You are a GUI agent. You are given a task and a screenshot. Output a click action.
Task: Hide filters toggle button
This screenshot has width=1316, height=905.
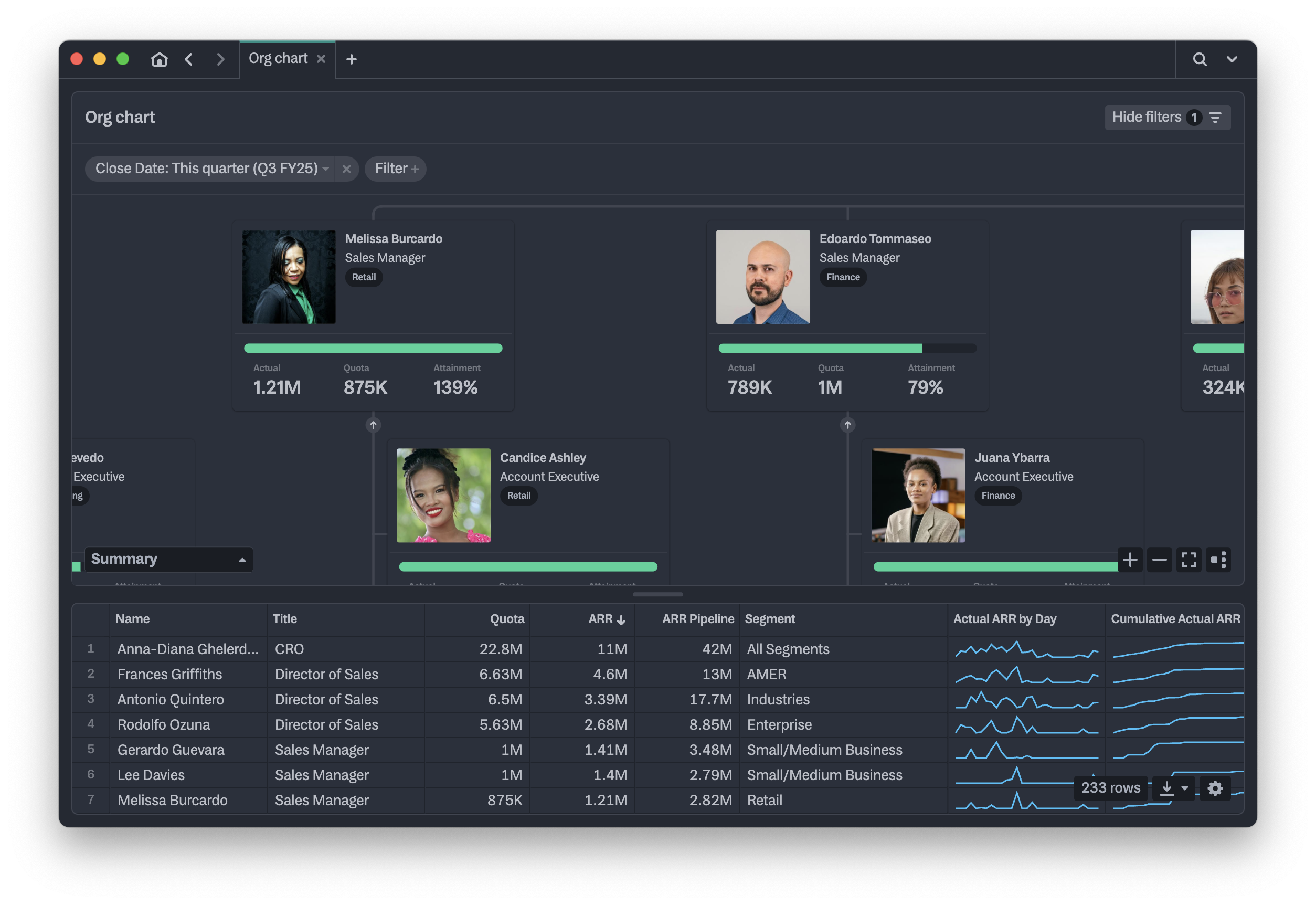pyautogui.click(x=1167, y=118)
